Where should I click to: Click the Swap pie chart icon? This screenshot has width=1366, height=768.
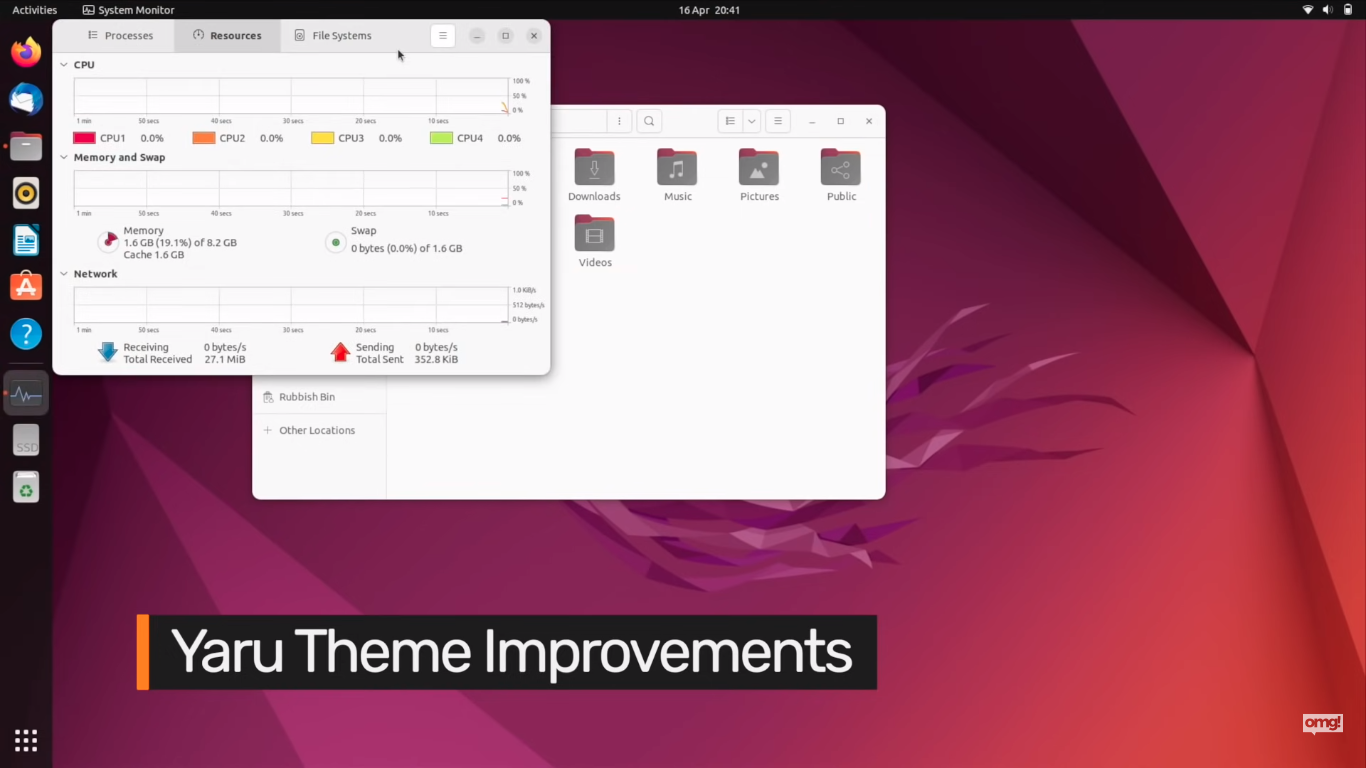[336, 242]
